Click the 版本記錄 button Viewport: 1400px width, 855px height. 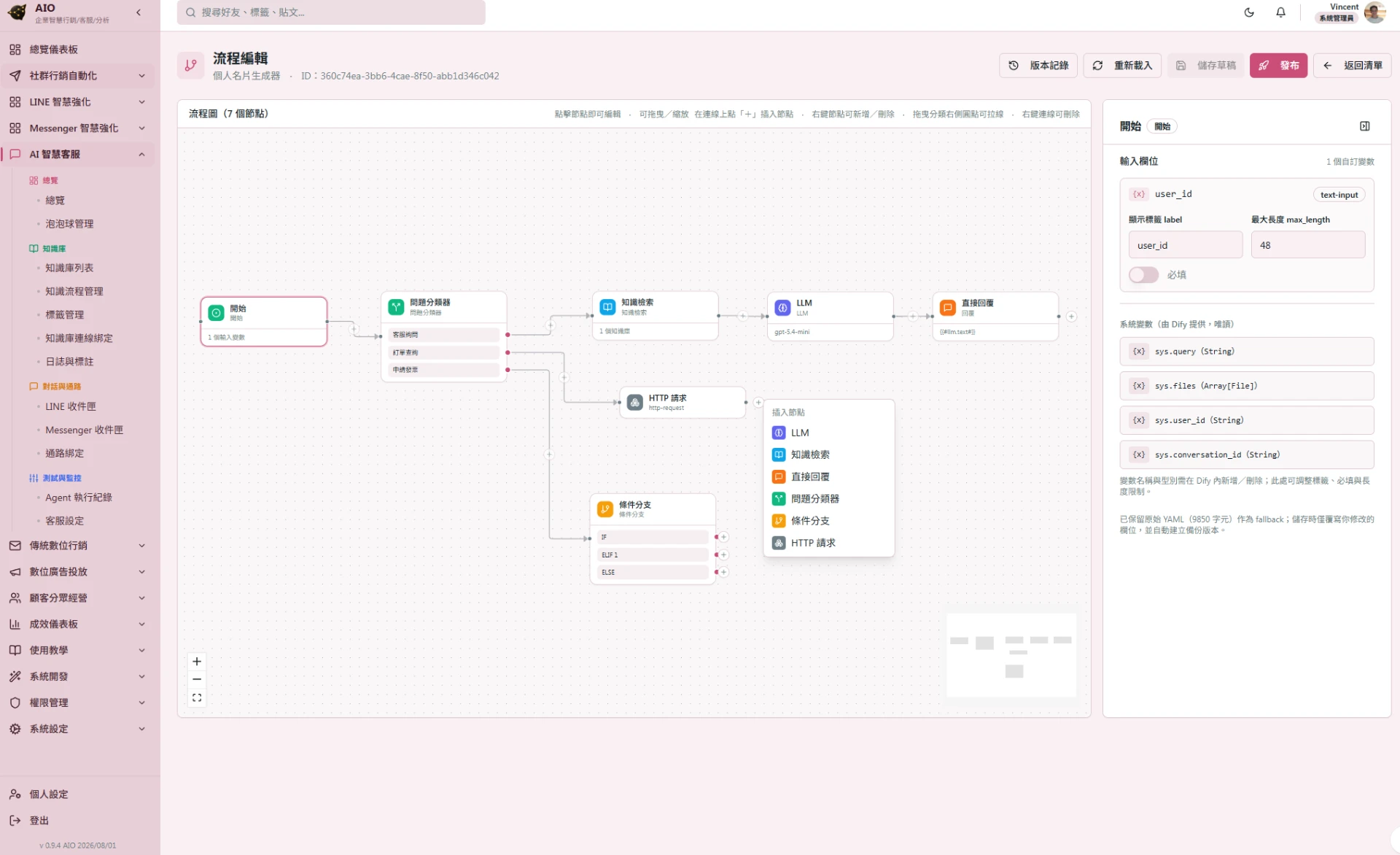tap(1039, 66)
